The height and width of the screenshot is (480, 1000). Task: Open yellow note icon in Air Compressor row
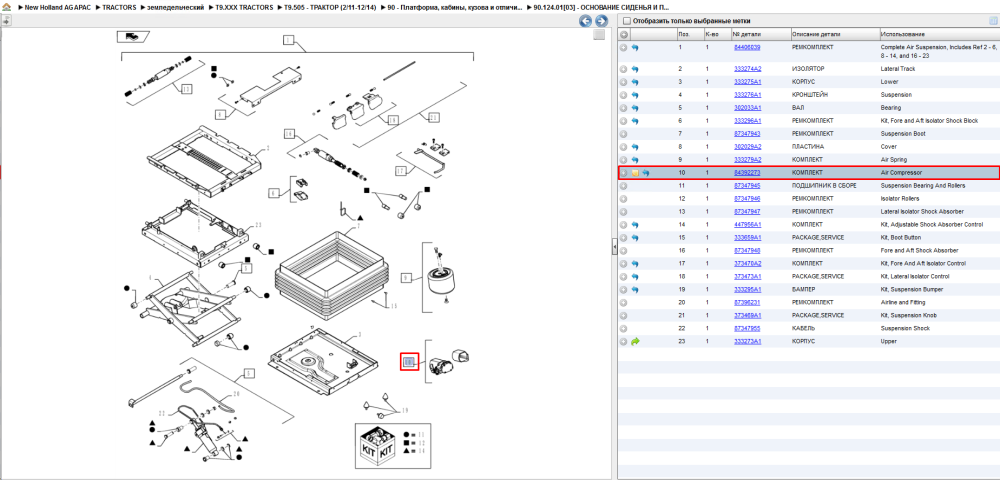pyautogui.click(x=635, y=173)
